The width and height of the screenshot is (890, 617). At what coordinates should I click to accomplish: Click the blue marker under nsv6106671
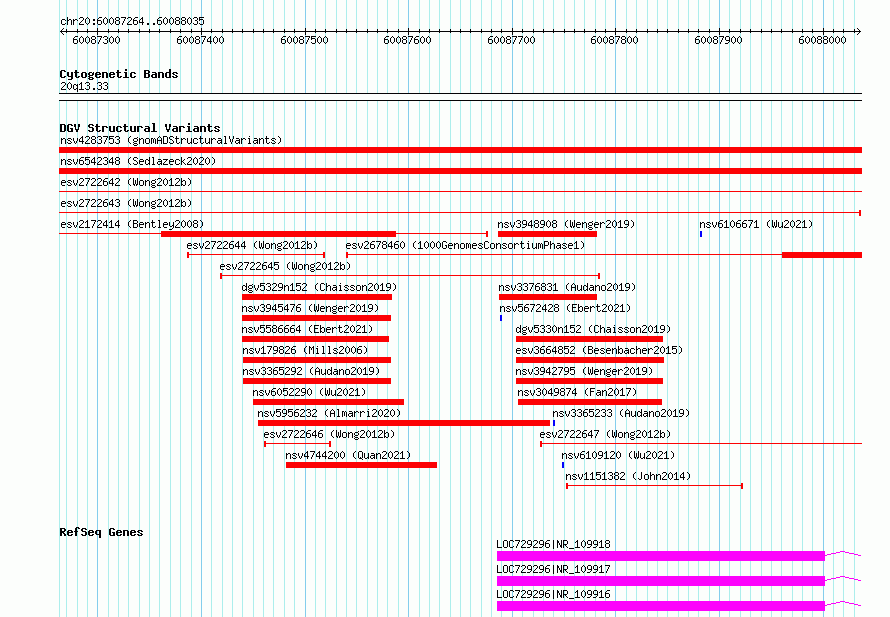[x=701, y=234]
